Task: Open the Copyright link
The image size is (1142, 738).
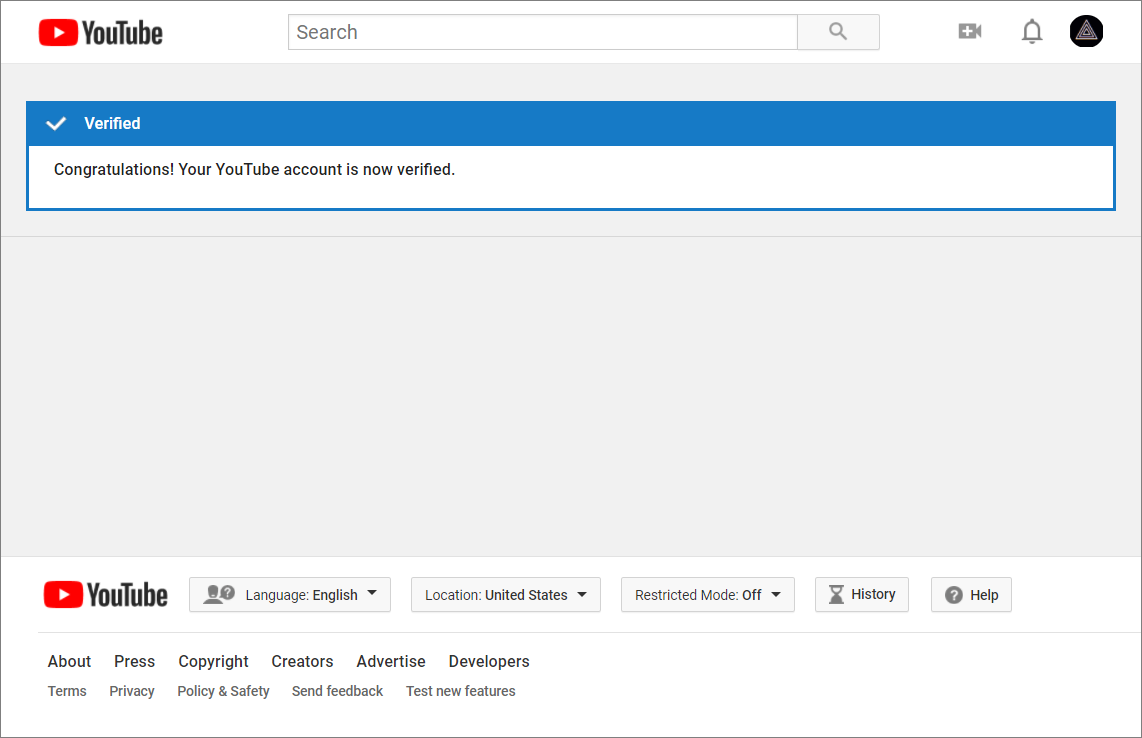Action: 213,661
